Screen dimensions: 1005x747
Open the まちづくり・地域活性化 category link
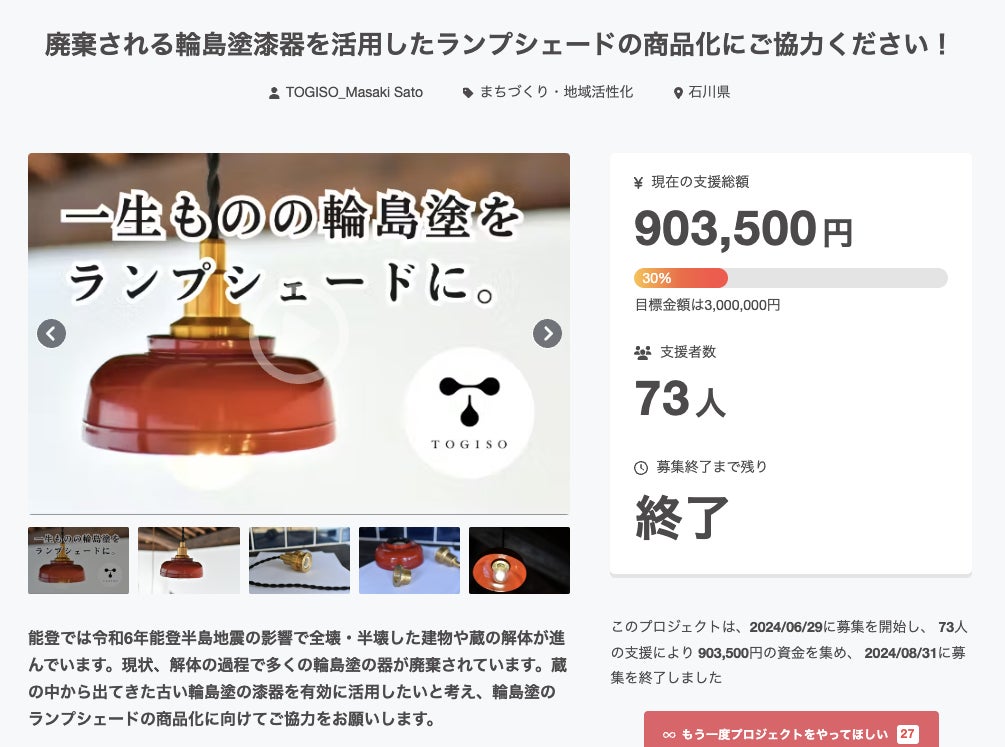click(x=556, y=92)
